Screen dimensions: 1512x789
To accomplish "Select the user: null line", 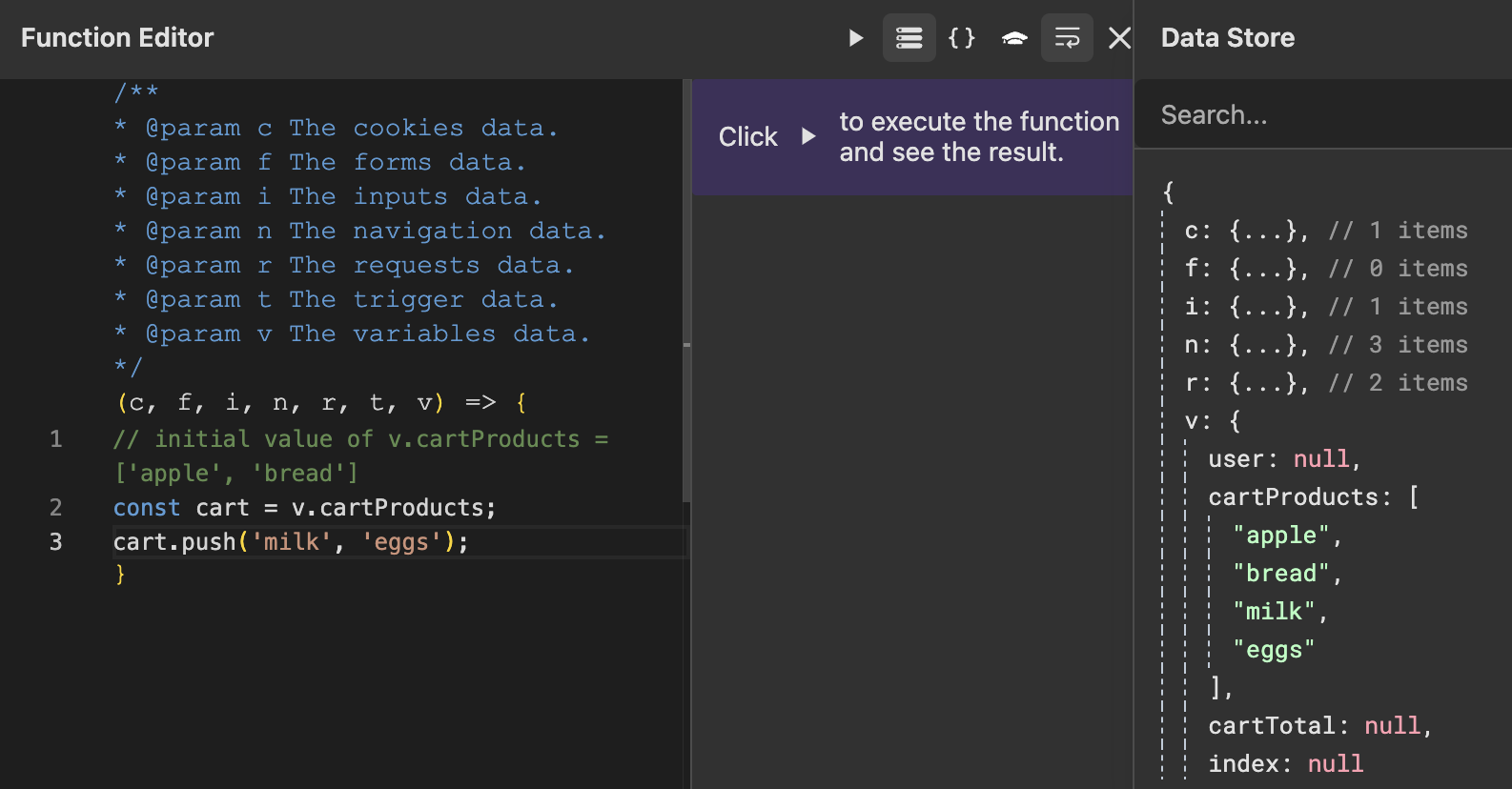I will pos(1284,459).
